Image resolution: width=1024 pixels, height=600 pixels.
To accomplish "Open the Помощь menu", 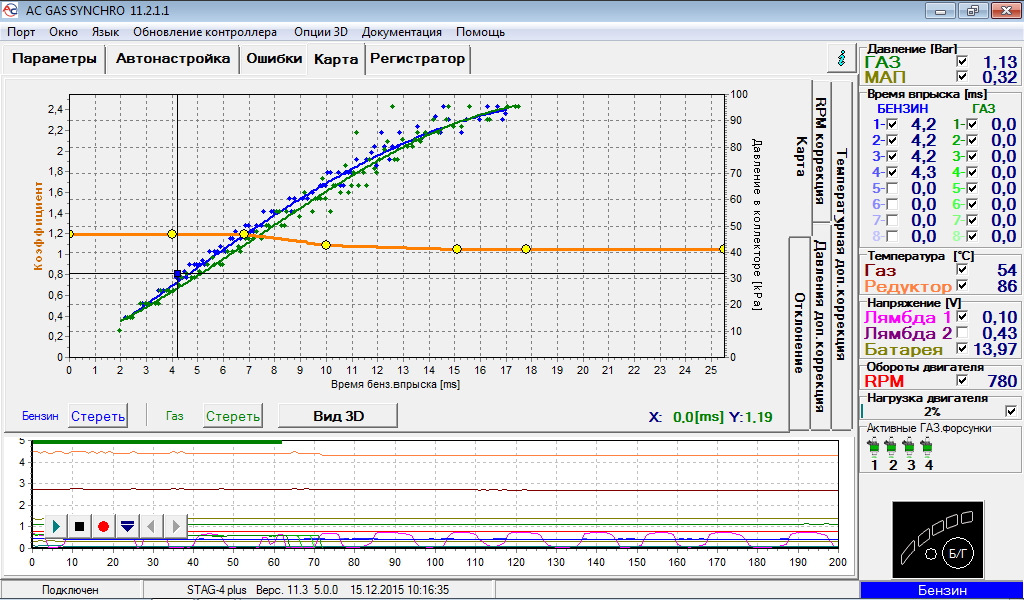I will [x=480, y=32].
